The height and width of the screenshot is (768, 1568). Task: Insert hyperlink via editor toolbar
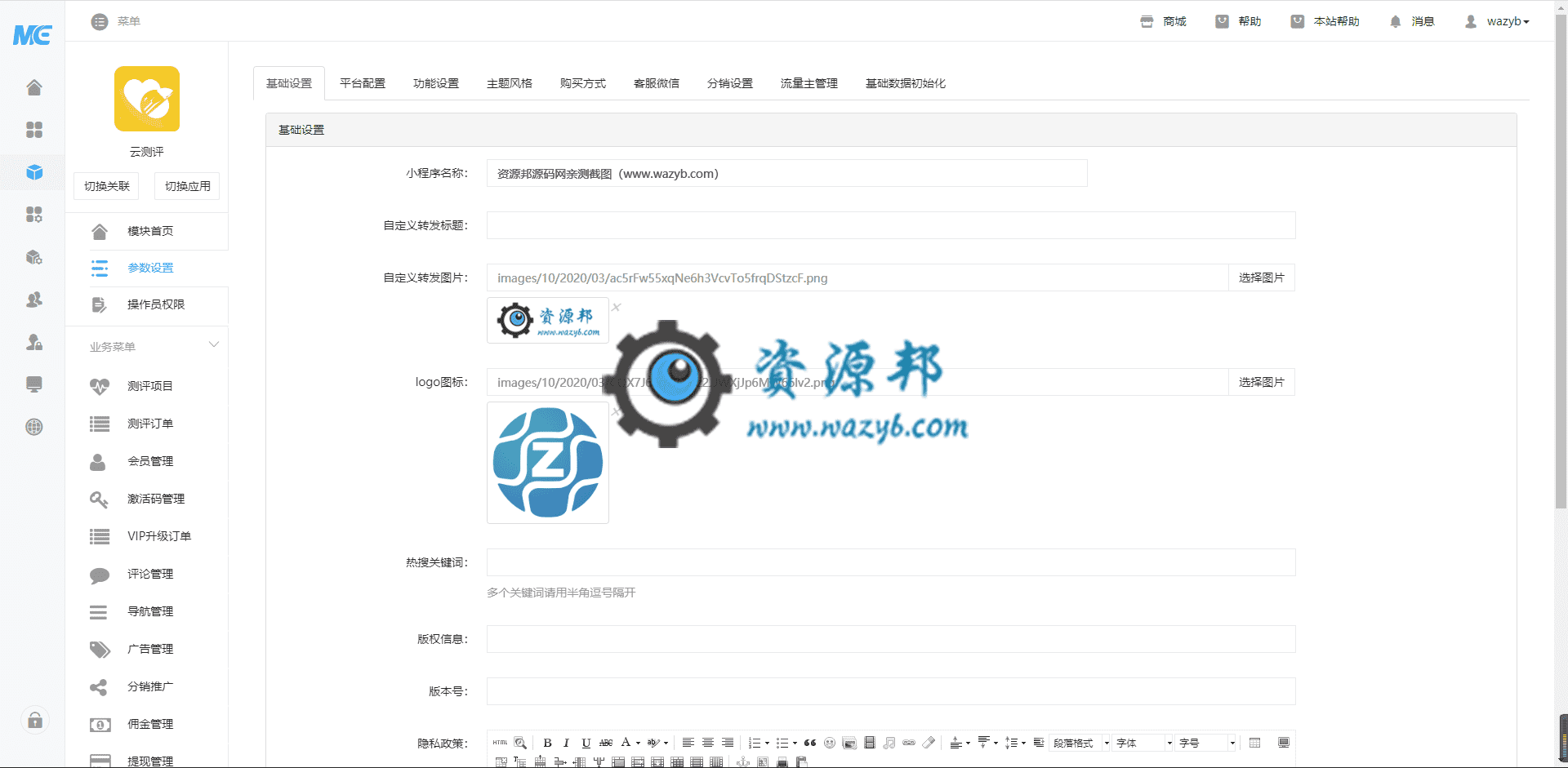[909, 743]
